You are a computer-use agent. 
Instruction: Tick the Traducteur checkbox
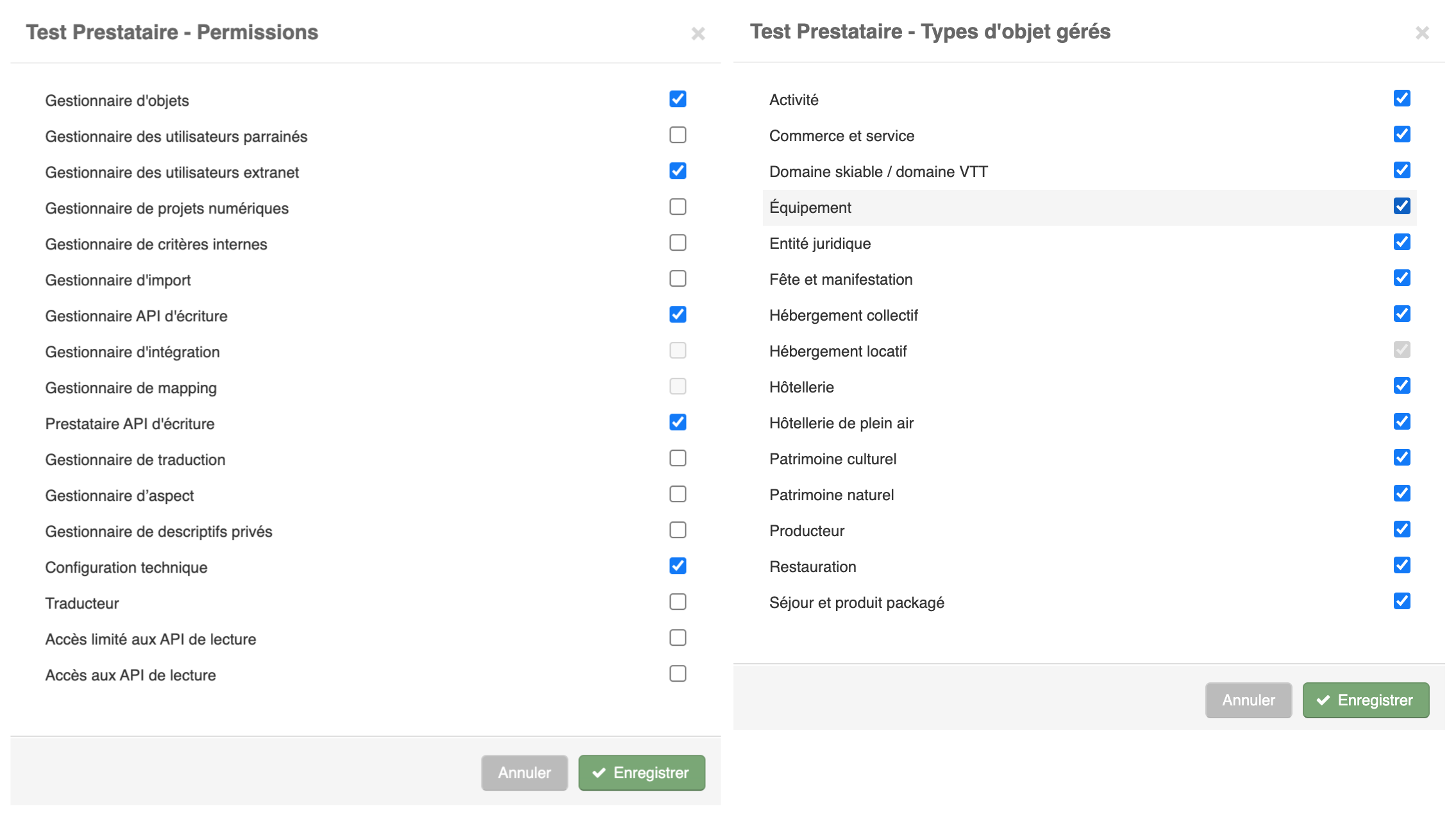pos(678,602)
